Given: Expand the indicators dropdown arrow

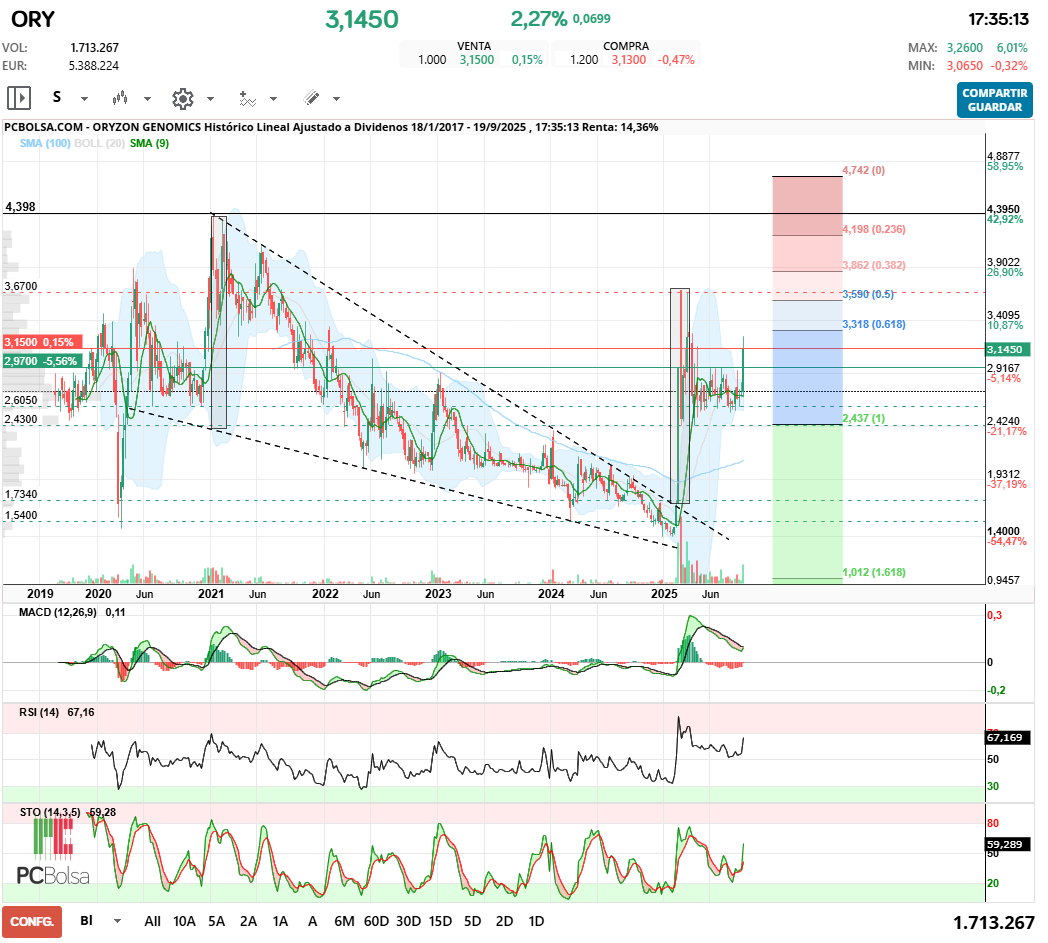Looking at the screenshot, I should [273, 99].
